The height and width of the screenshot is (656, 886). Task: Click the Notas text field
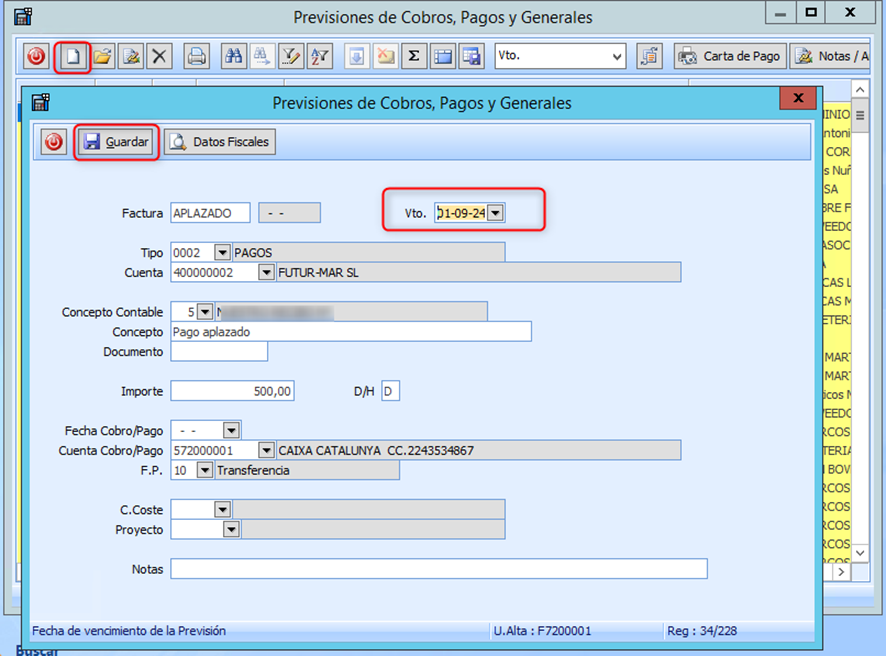[x=438, y=569]
